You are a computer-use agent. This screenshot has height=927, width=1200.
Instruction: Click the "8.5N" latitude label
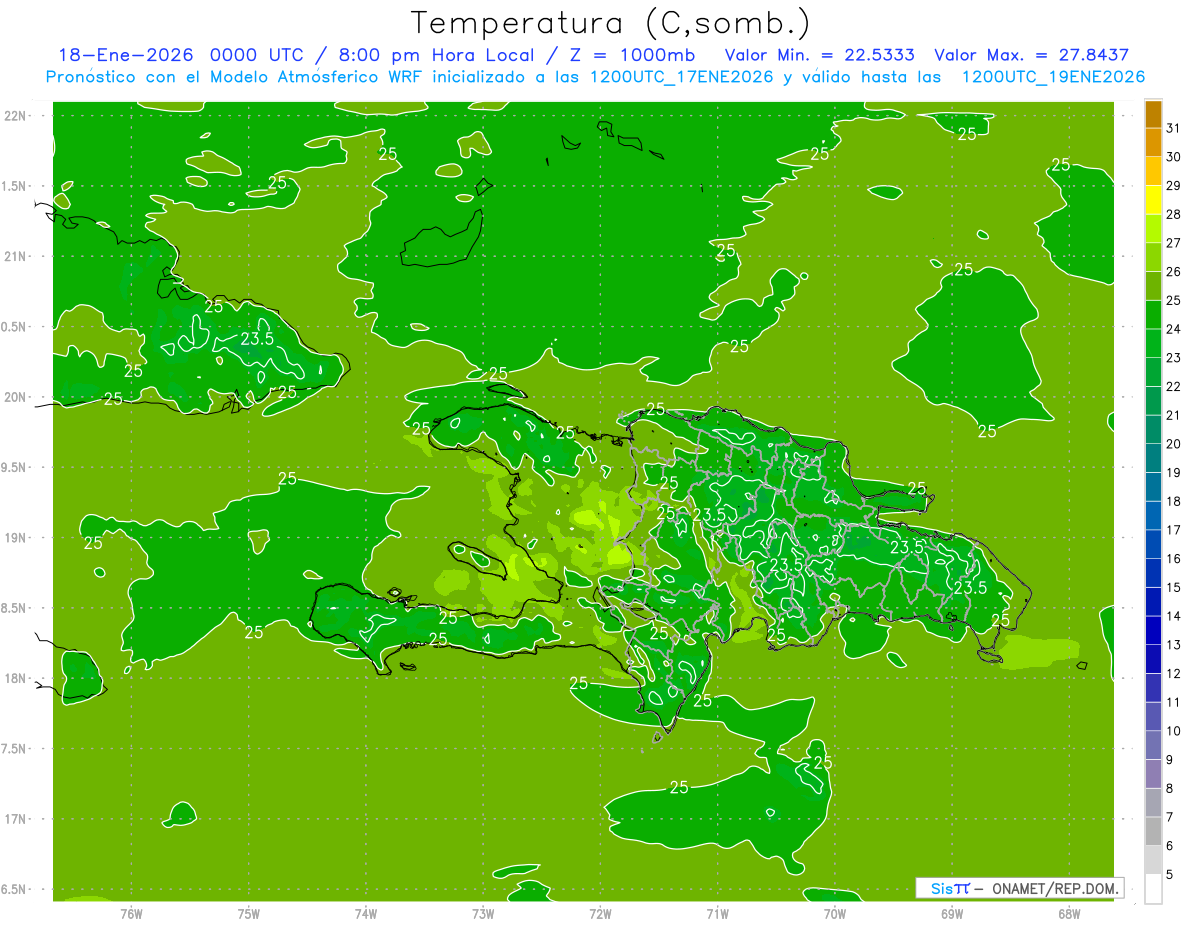(x=14, y=608)
